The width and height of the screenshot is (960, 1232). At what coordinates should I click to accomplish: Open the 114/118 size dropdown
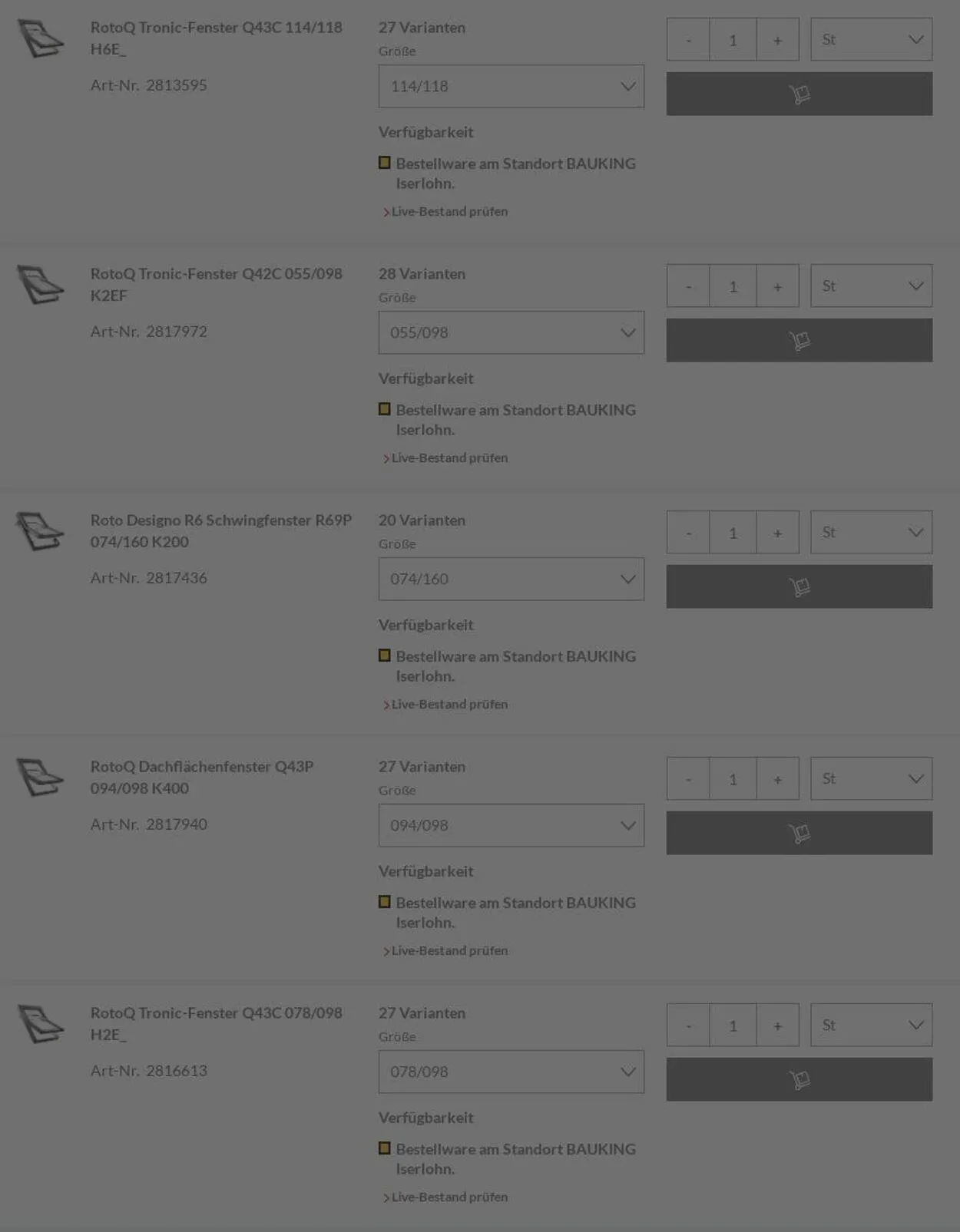(511, 86)
